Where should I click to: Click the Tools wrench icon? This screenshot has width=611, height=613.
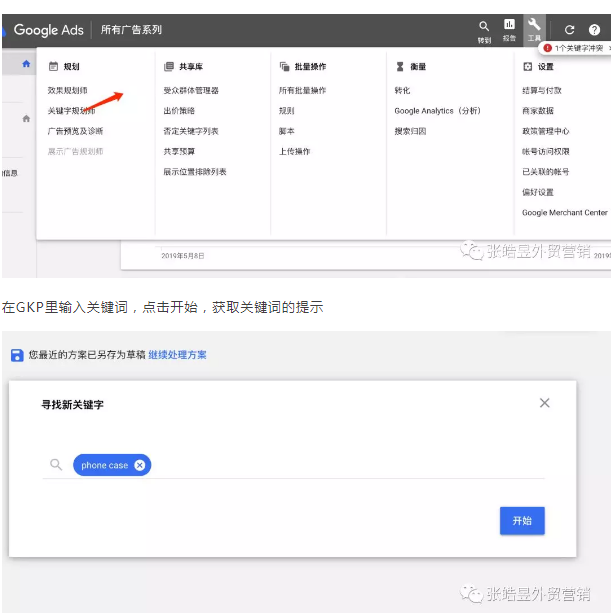point(535,26)
